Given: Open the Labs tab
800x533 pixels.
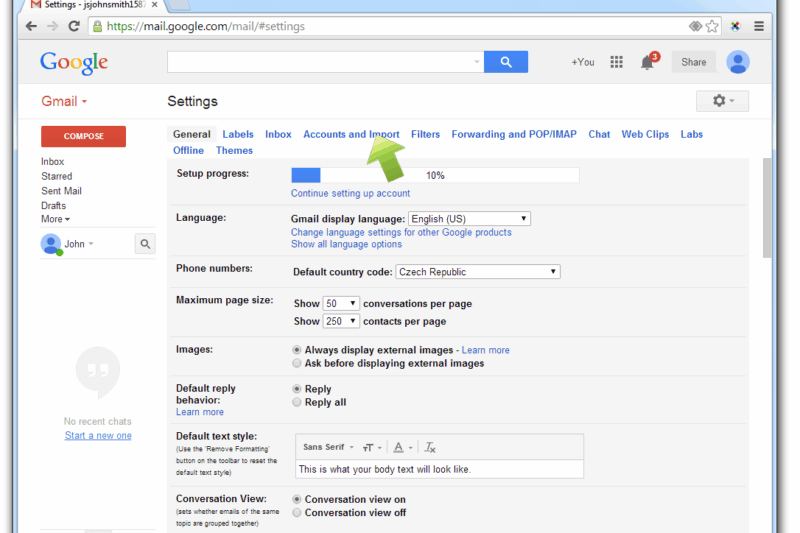Looking at the screenshot, I should [691, 134].
